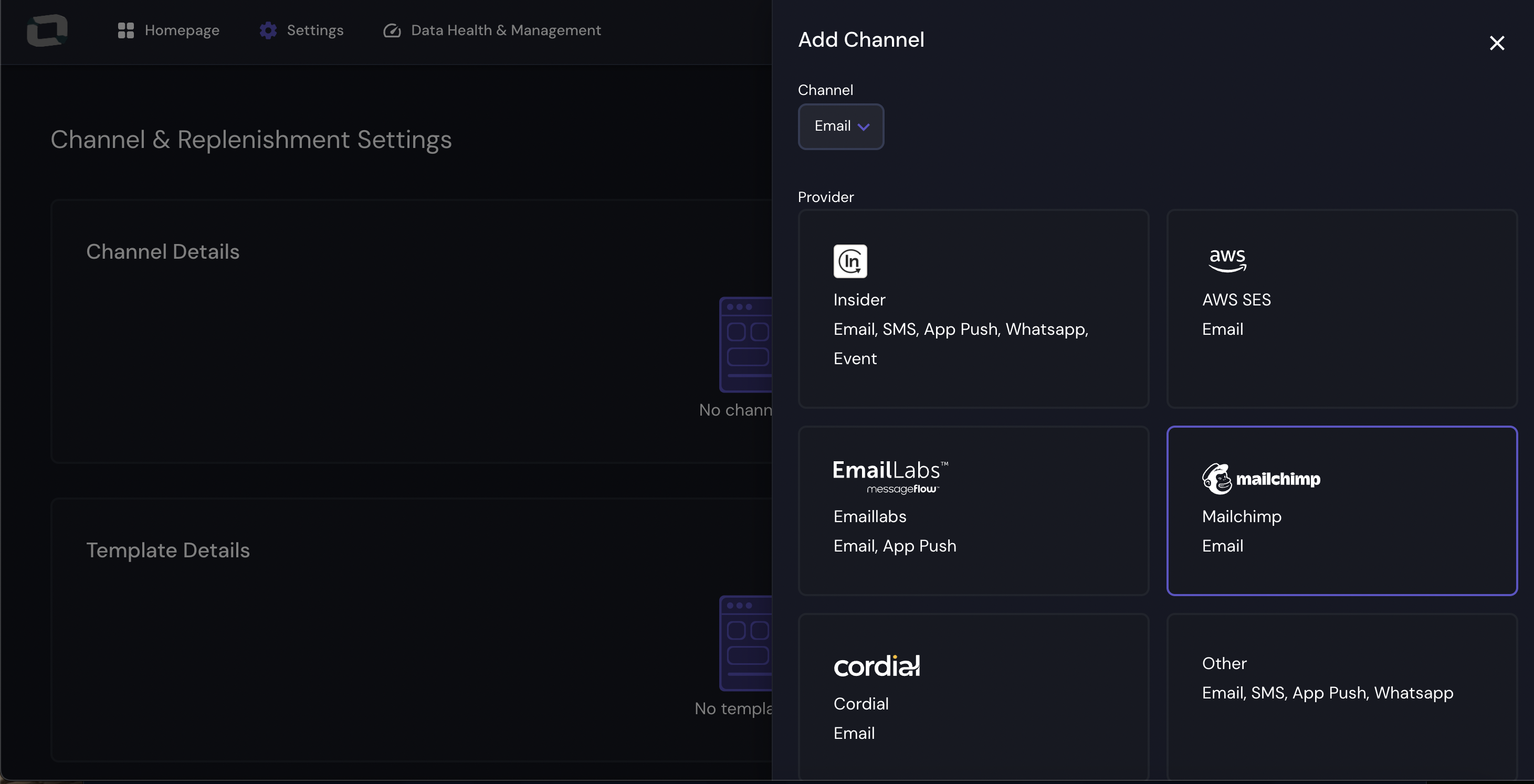Open the Email channel dropdown
This screenshot has width=1534, height=784.
(832, 126)
